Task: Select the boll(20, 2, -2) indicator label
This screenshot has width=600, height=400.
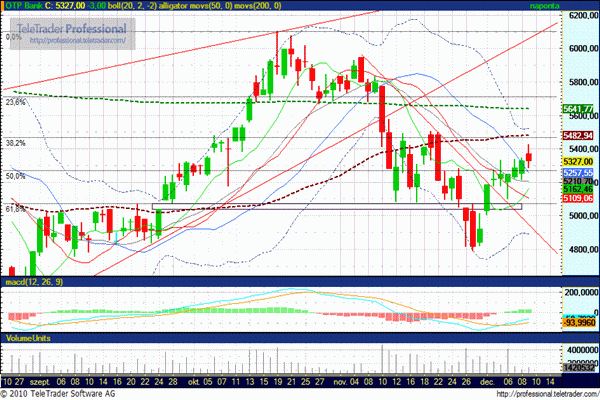Action: [137, 6]
